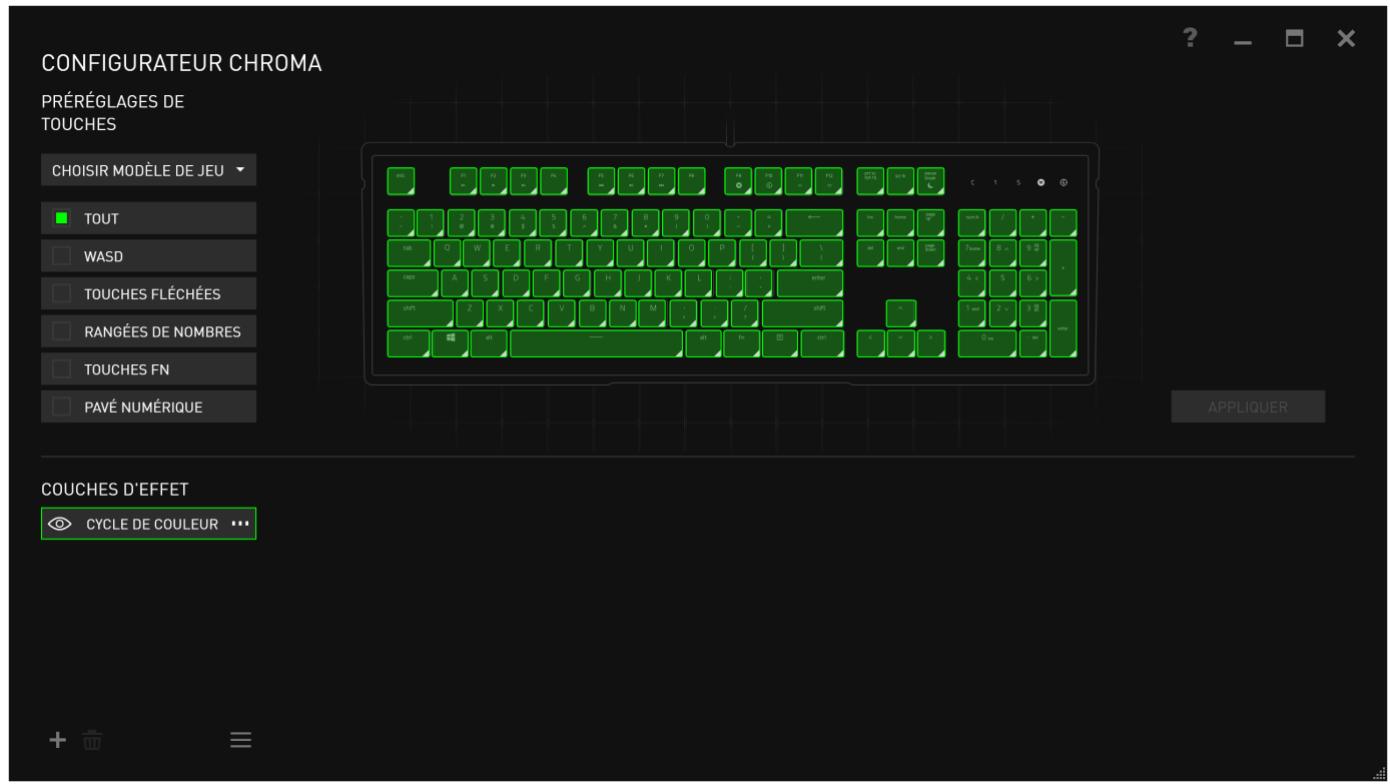Select the numpad tall plus key
1390x784 pixels.
(1063, 268)
